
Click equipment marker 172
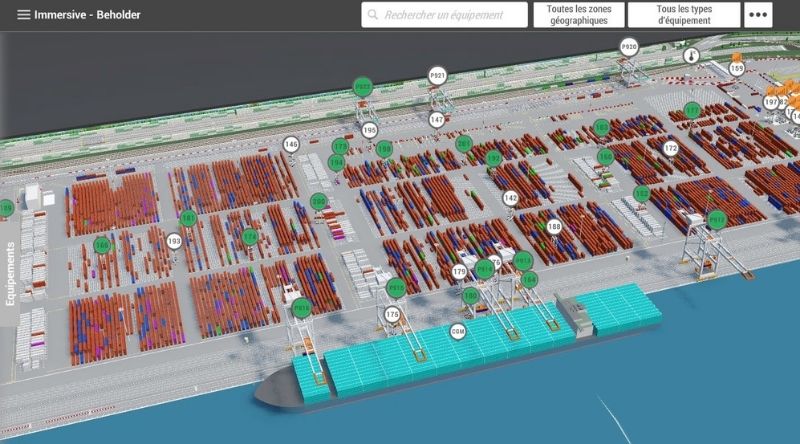(x=671, y=148)
